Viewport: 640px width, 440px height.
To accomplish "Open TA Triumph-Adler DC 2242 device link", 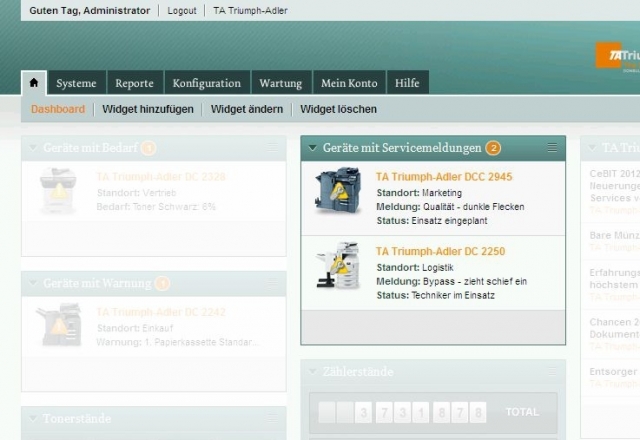I will [161, 312].
